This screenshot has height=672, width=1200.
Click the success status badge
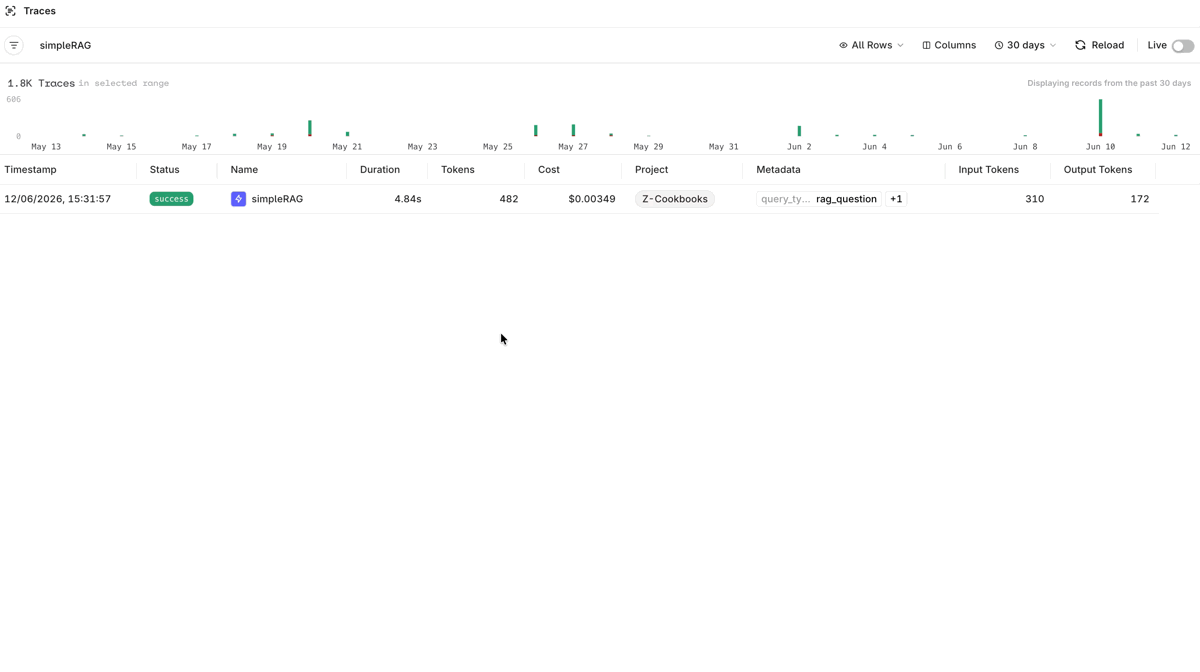coord(171,199)
